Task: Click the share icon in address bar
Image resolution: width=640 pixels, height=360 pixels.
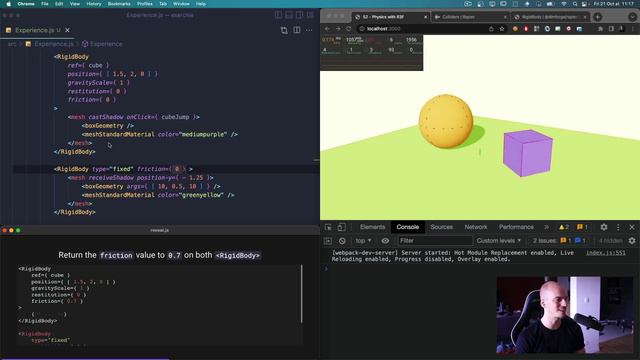Action: click(x=491, y=29)
